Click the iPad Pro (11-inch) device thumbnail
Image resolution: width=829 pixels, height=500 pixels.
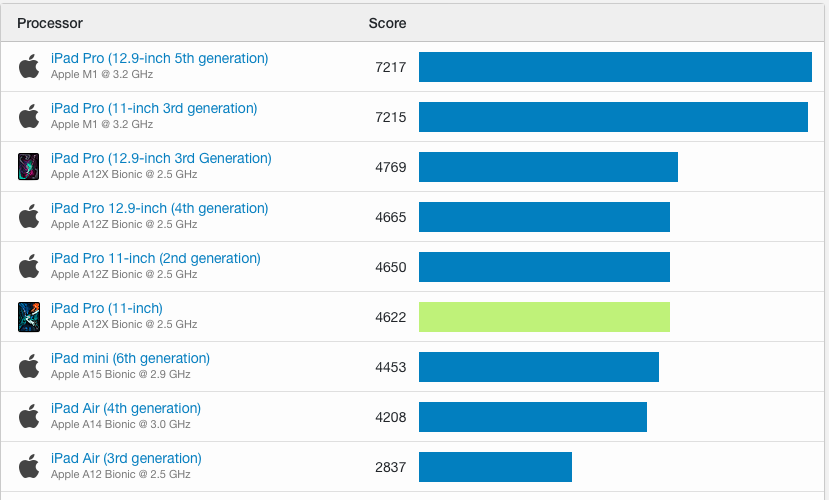[x=29, y=317]
